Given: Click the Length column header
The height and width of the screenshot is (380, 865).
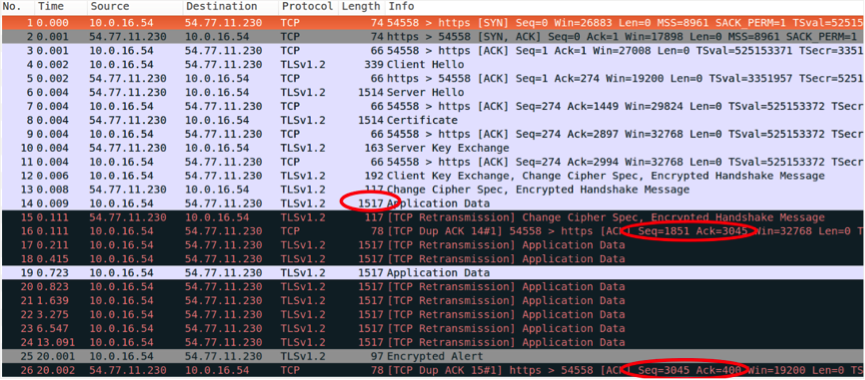Looking at the screenshot, I should pyautogui.click(x=361, y=7).
